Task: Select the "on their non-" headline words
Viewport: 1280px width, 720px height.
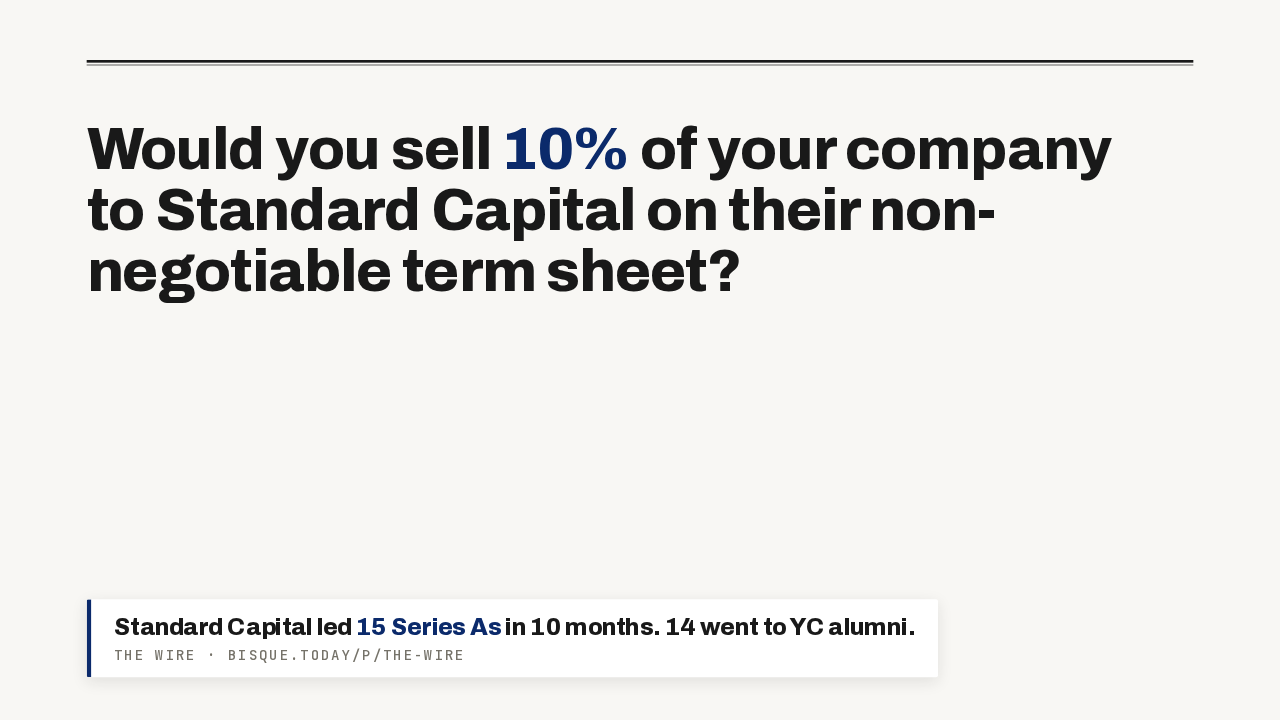Action: pos(821,211)
